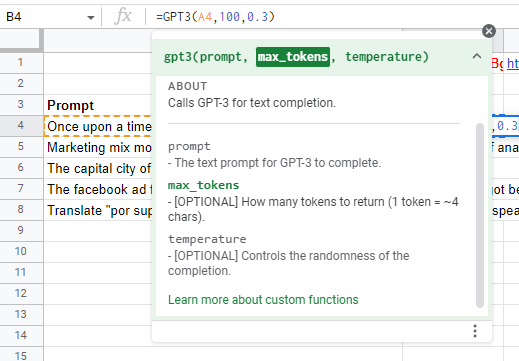
Task: Select row 6 header
Action: pyautogui.click(x=21, y=168)
